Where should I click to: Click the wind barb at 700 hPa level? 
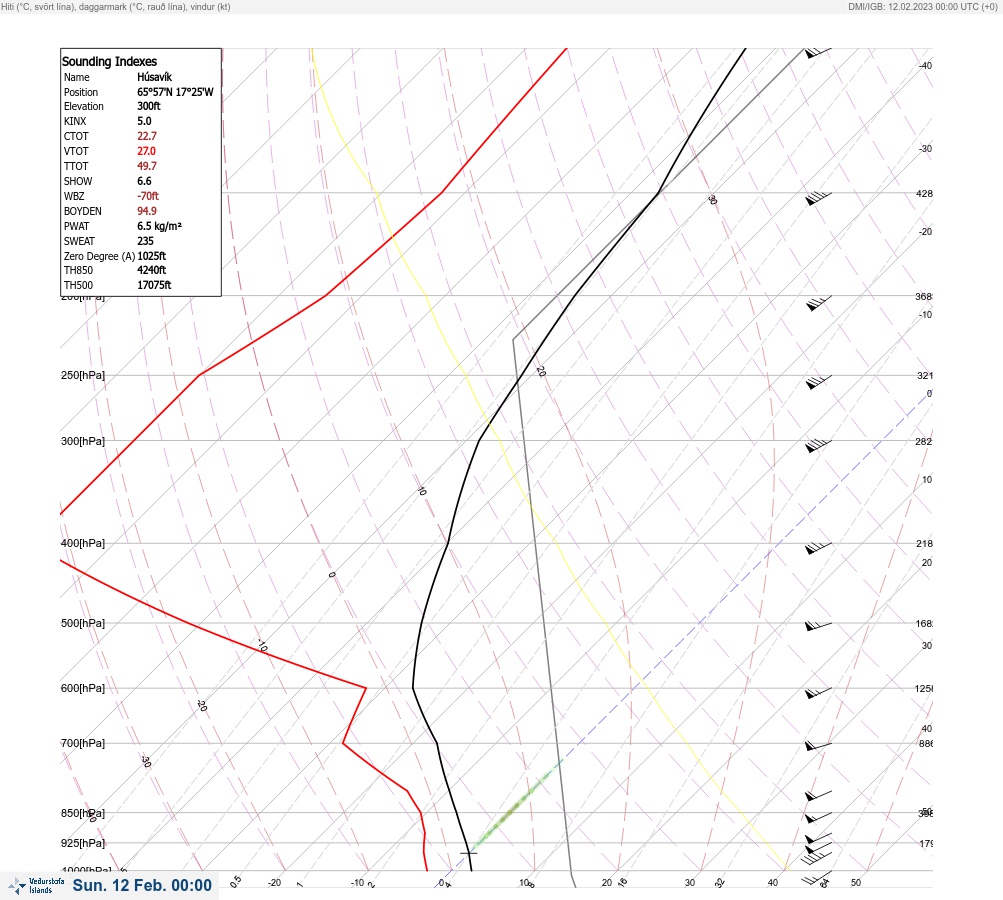click(x=818, y=746)
